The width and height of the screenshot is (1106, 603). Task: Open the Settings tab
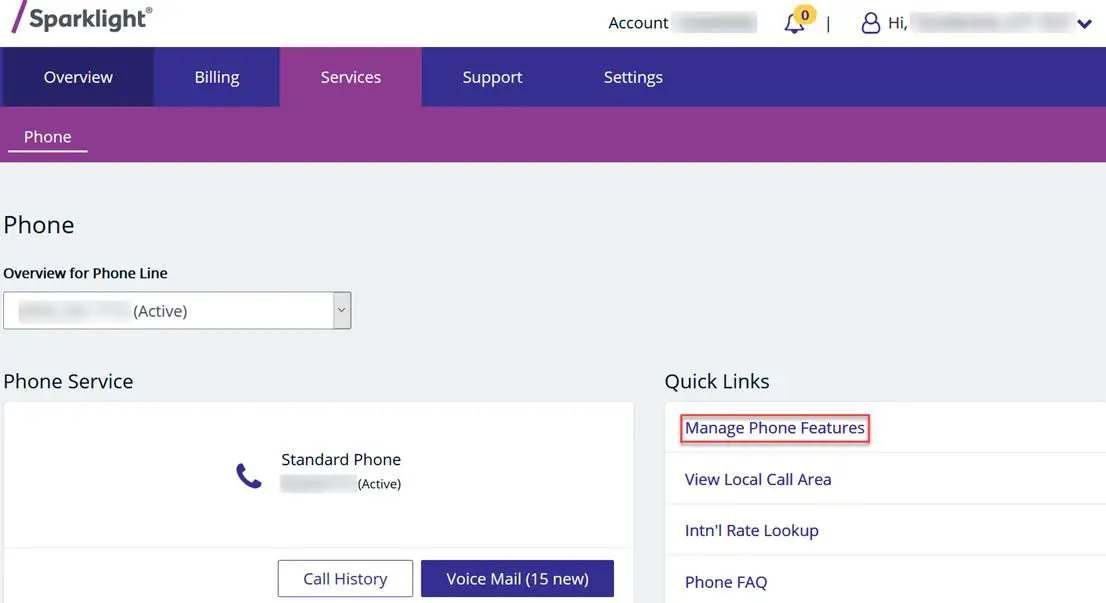tap(633, 77)
